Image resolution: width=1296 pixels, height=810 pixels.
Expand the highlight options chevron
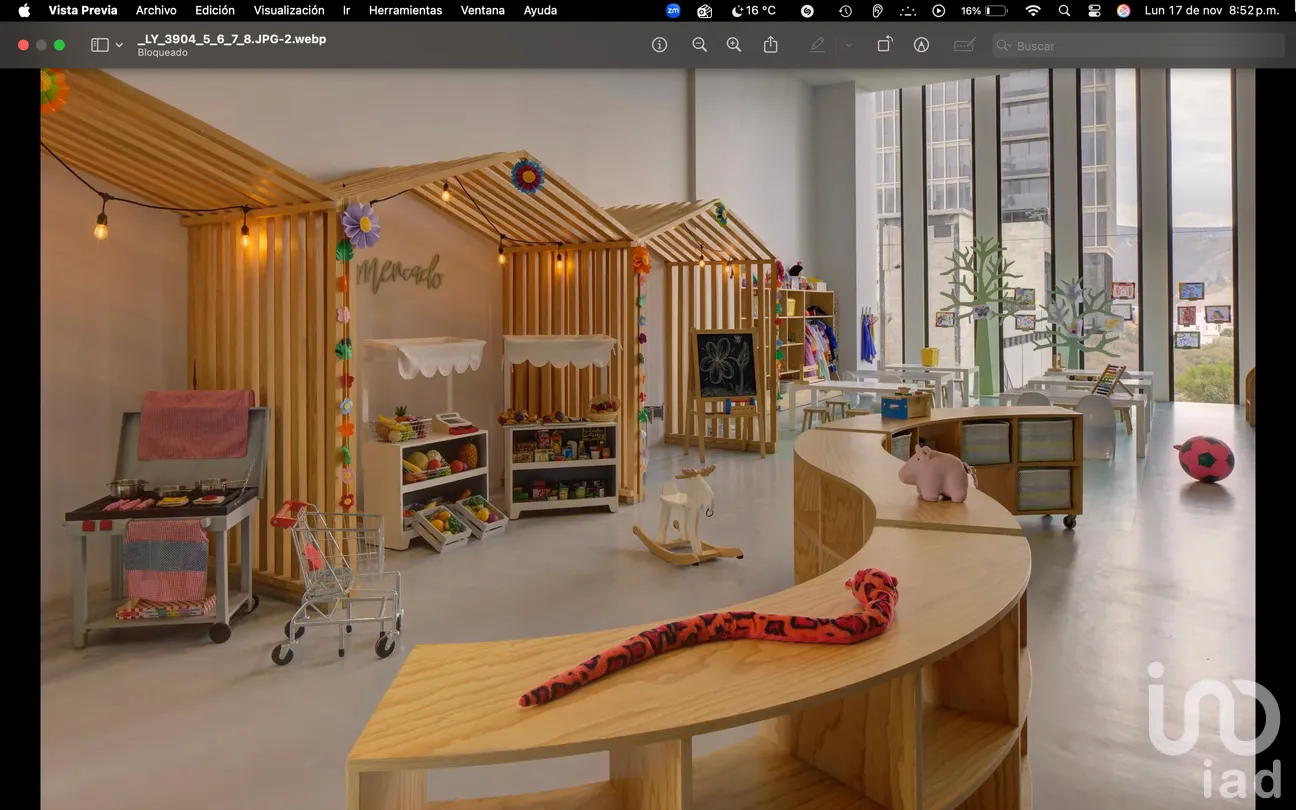pyautogui.click(x=848, y=45)
